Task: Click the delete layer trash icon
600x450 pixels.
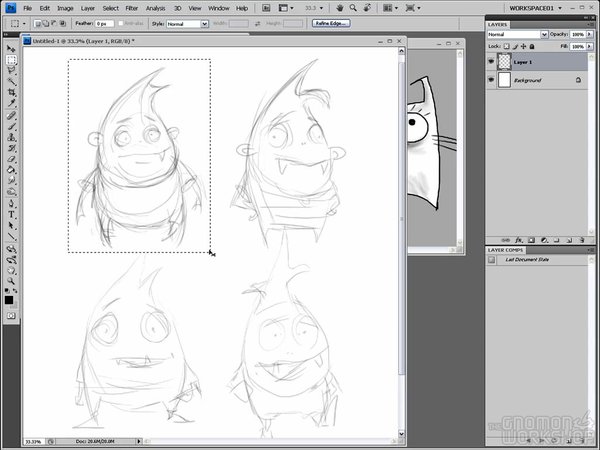Action: click(581, 240)
